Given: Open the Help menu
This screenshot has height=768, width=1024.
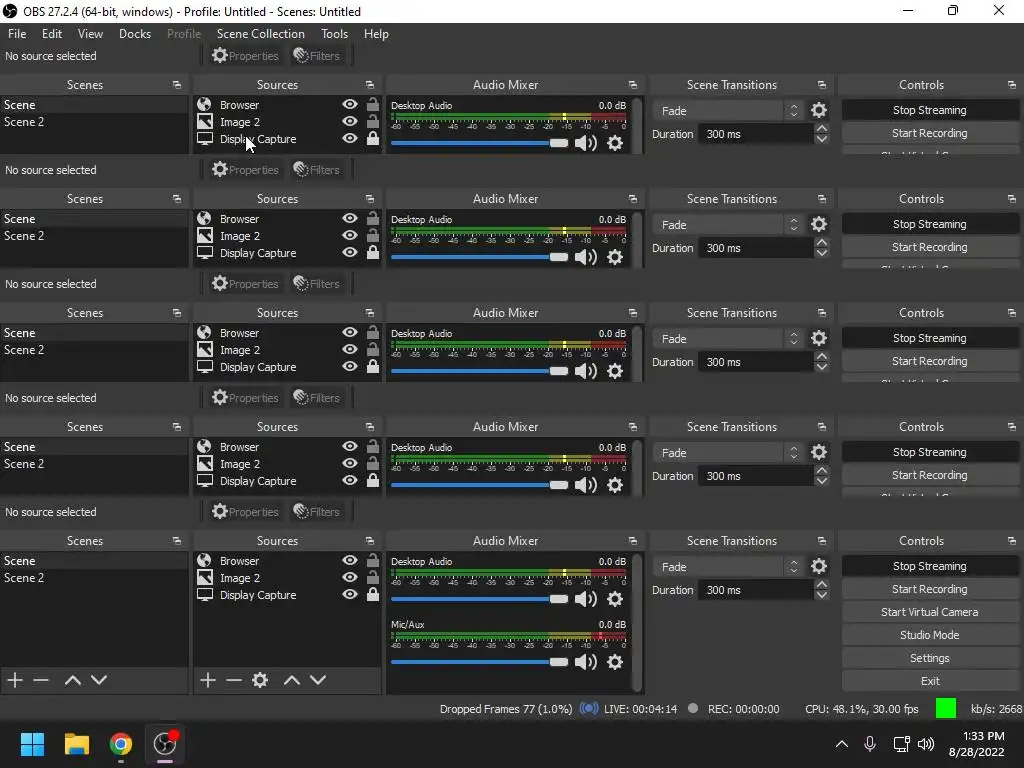Looking at the screenshot, I should (376, 34).
